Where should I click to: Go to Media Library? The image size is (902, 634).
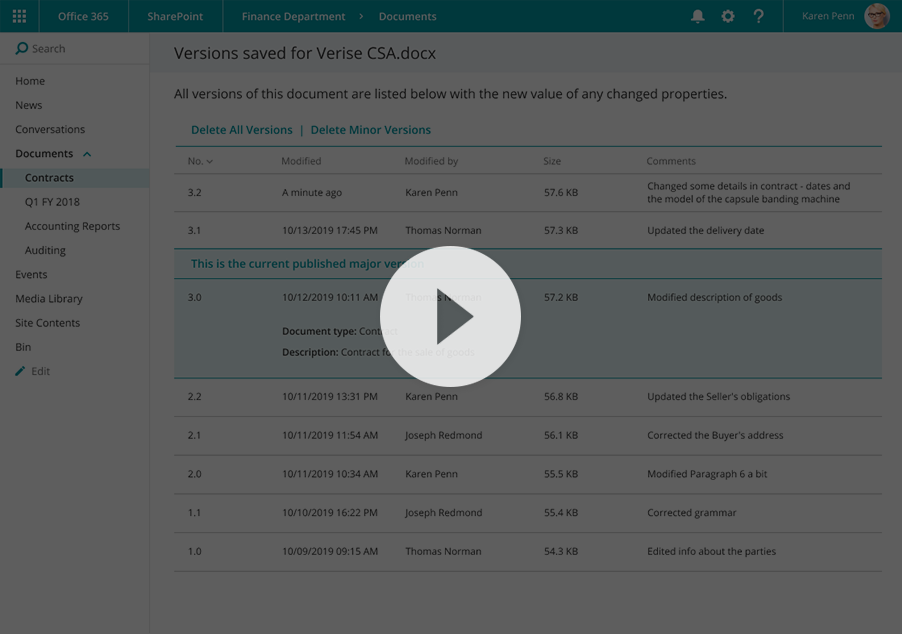48,299
